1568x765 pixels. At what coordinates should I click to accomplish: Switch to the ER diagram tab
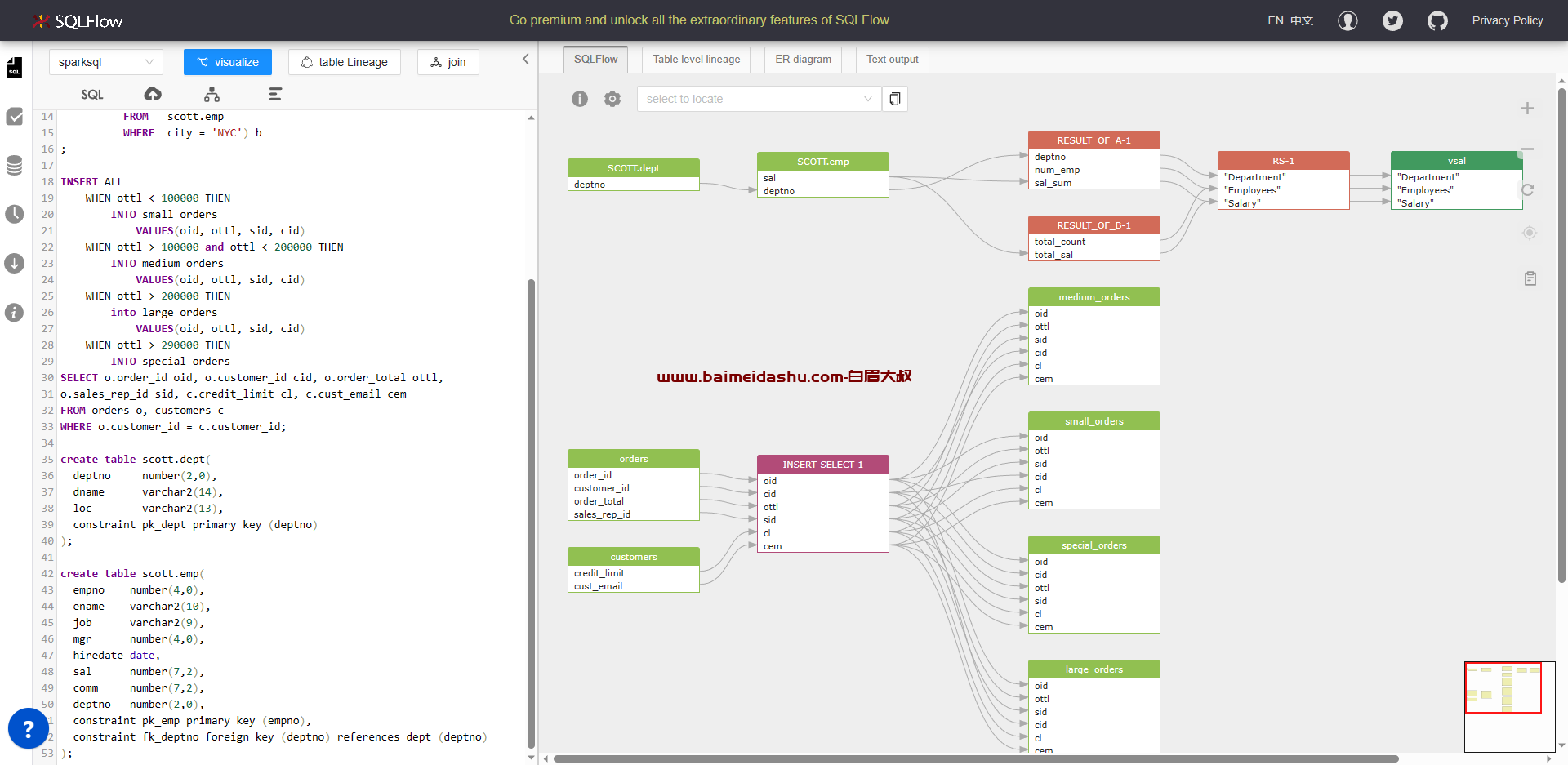(x=803, y=59)
